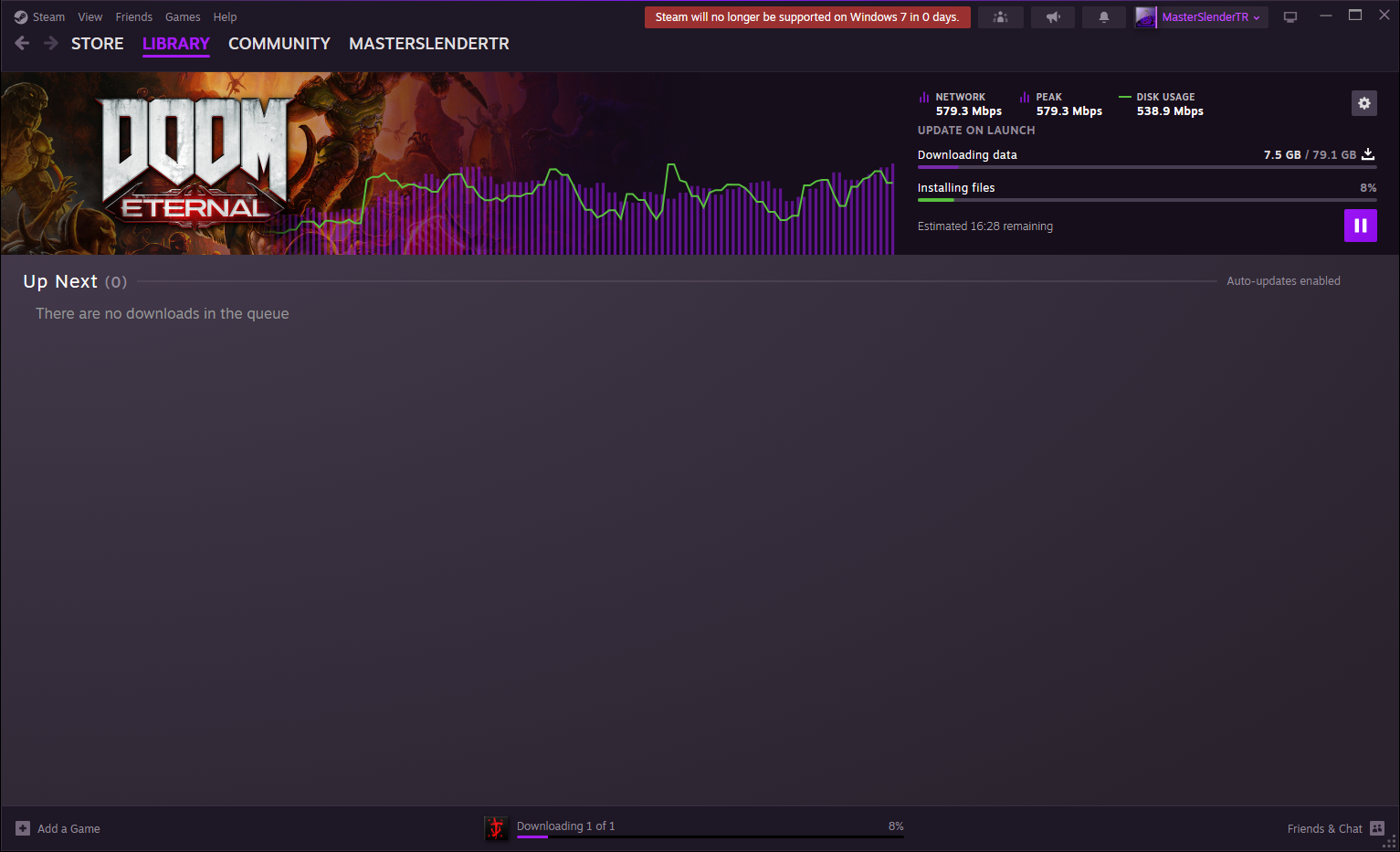
Task: Go back with the left arrow
Action: 23,43
